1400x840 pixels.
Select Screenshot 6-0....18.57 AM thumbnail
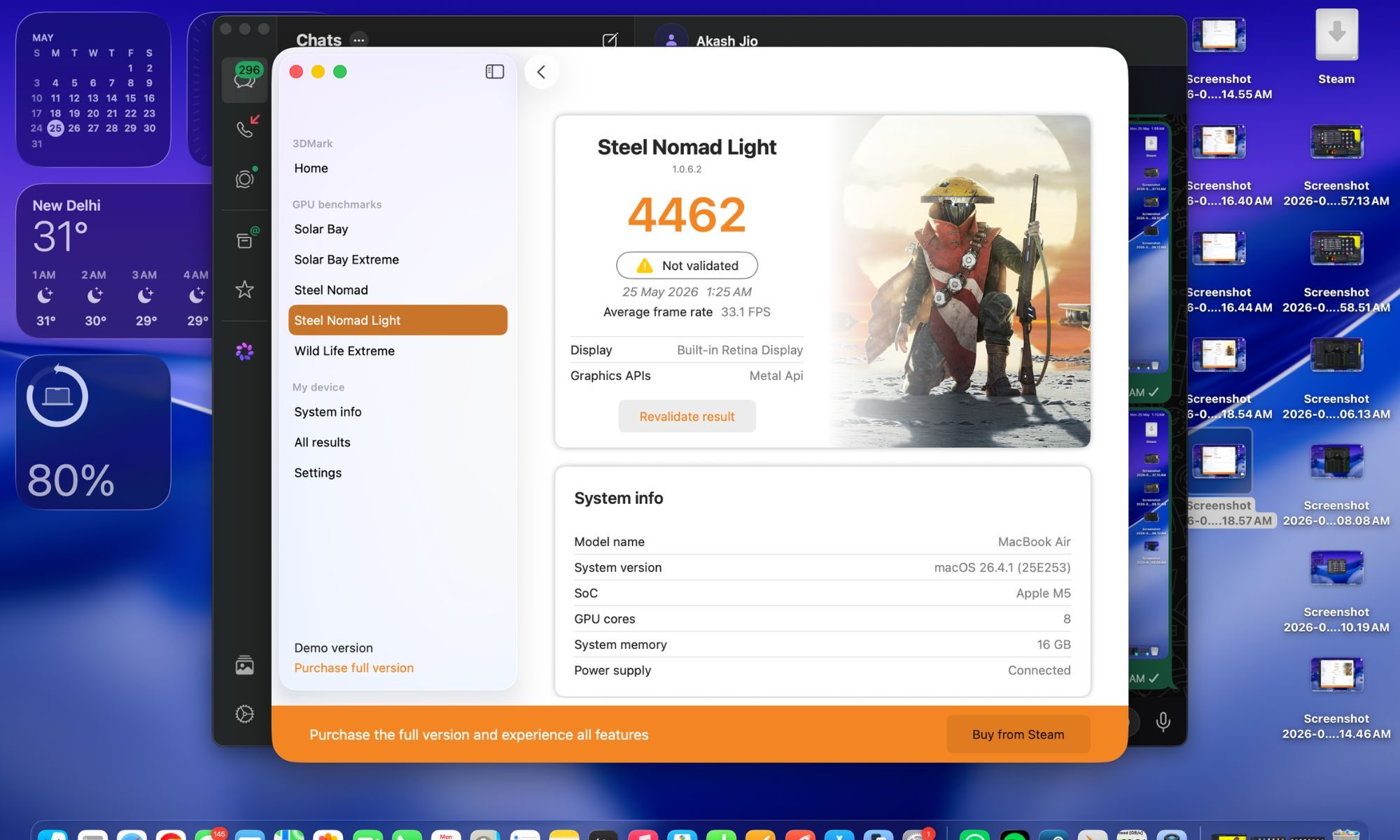[x=1219, y=461]
